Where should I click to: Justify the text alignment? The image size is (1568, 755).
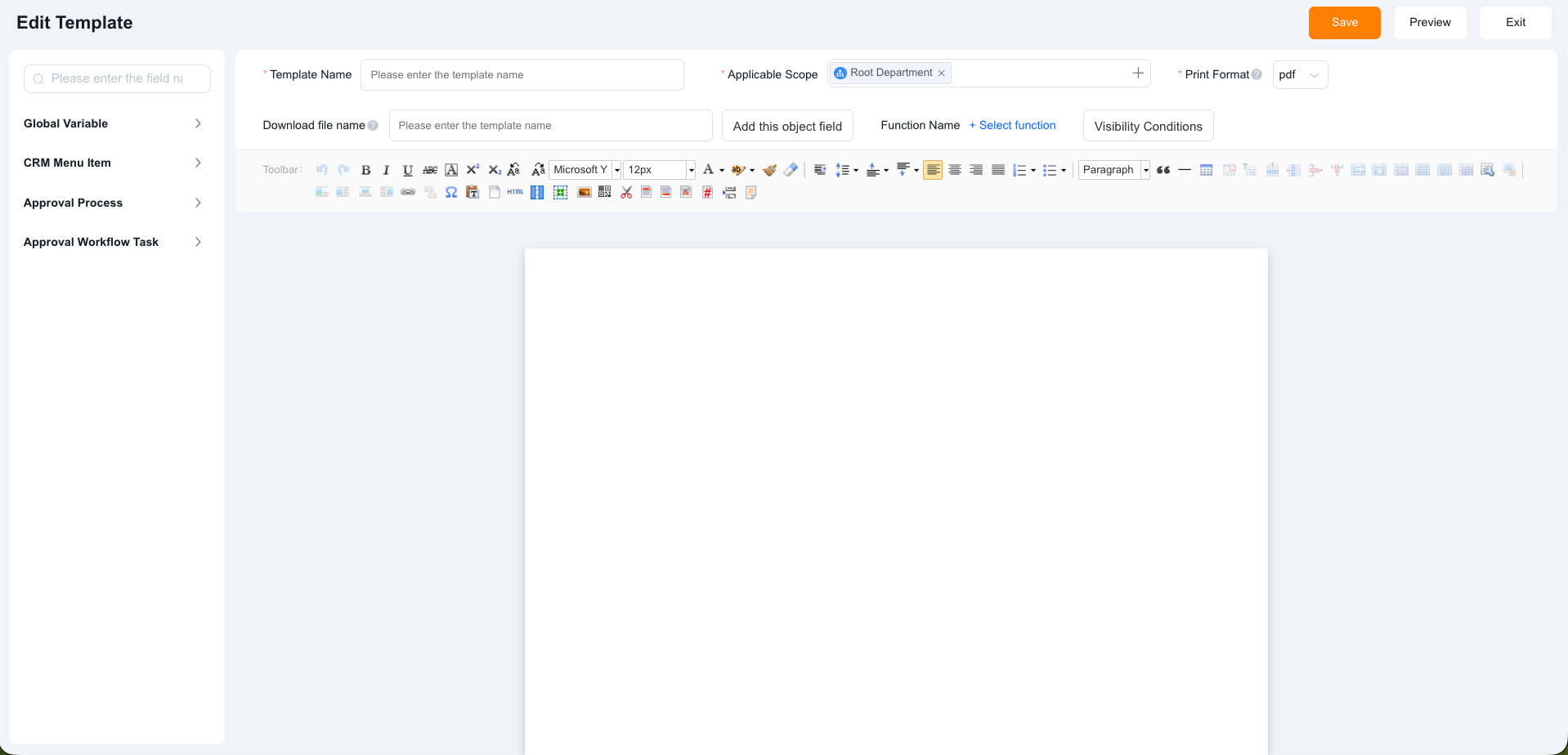coord(997,170)
